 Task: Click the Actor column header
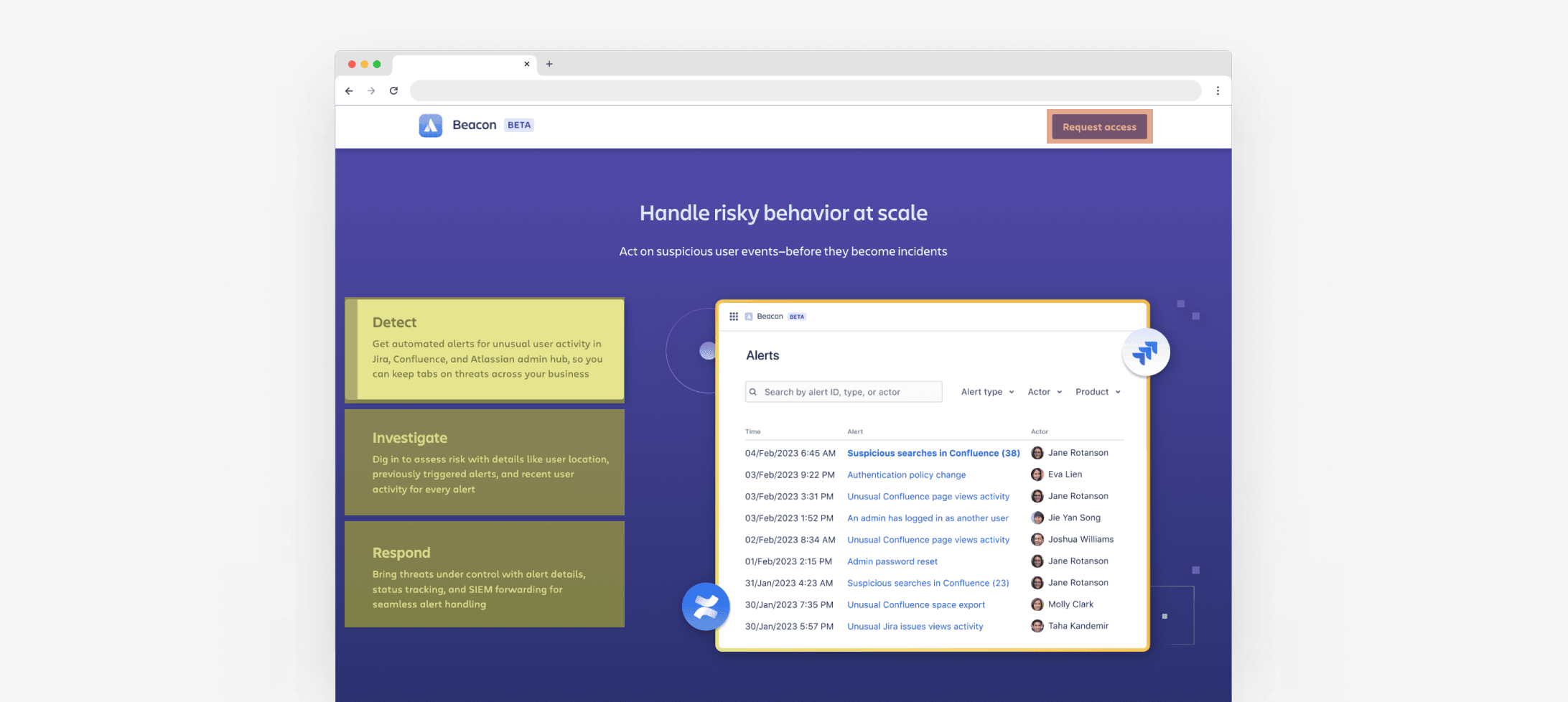tap(1040, 431)
